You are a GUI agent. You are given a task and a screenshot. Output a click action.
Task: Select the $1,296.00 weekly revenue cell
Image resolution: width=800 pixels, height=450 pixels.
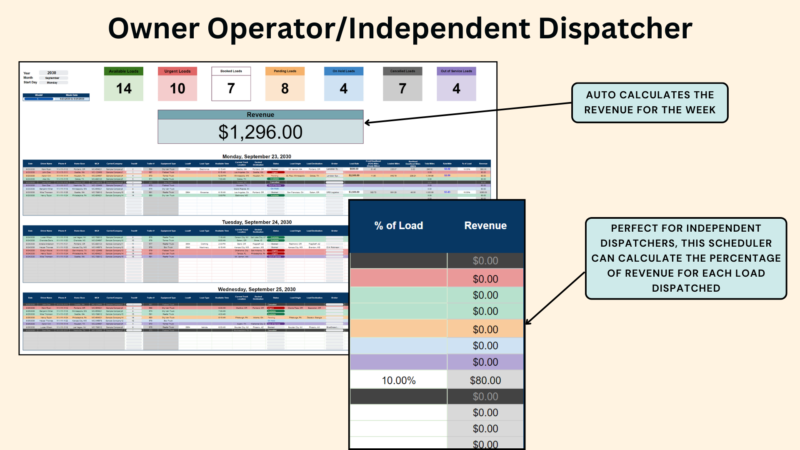(x=260, y=132)
